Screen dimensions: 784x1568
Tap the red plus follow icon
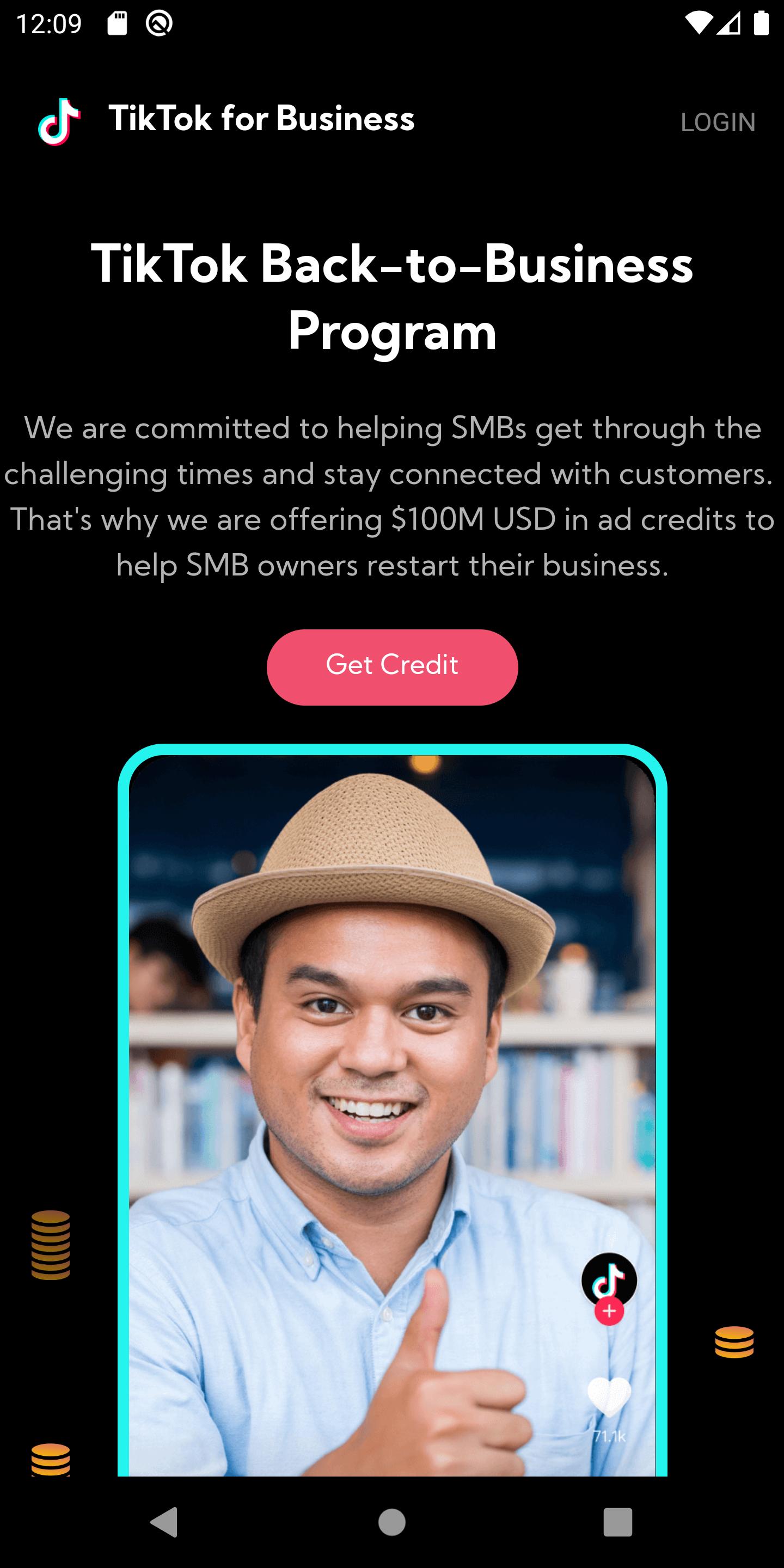609,1311
